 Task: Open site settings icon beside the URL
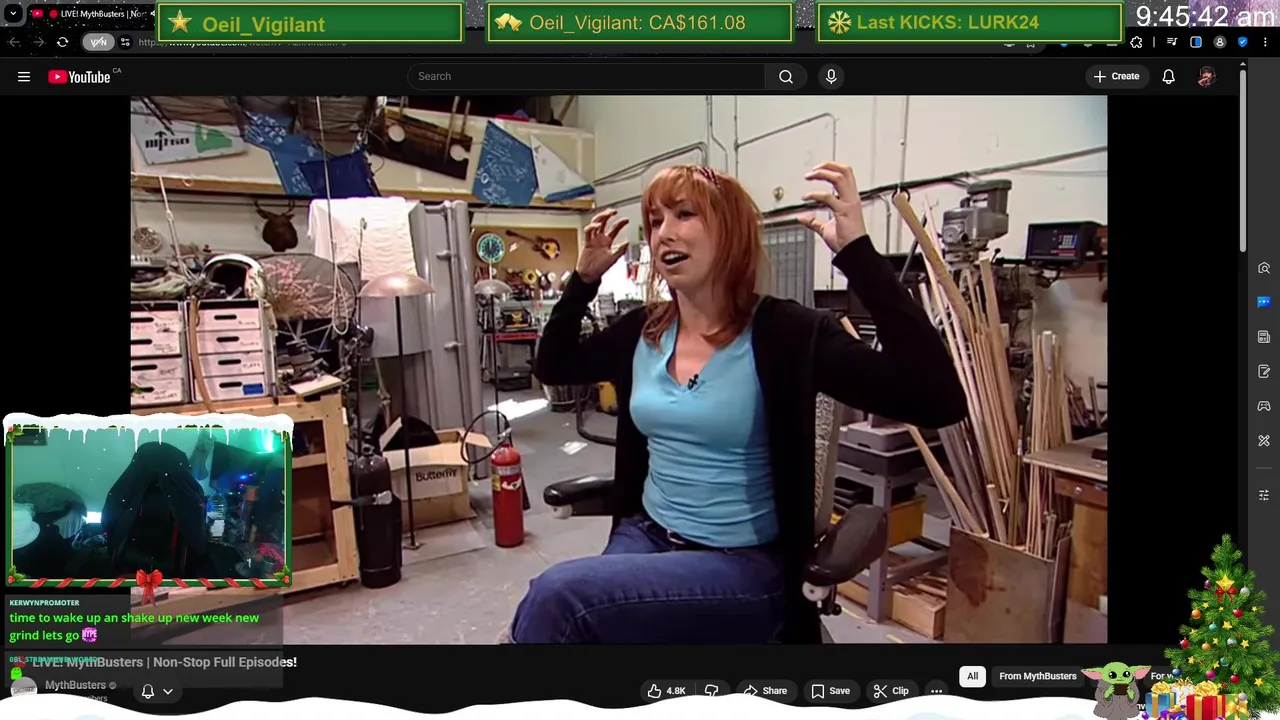pos(125,42)
